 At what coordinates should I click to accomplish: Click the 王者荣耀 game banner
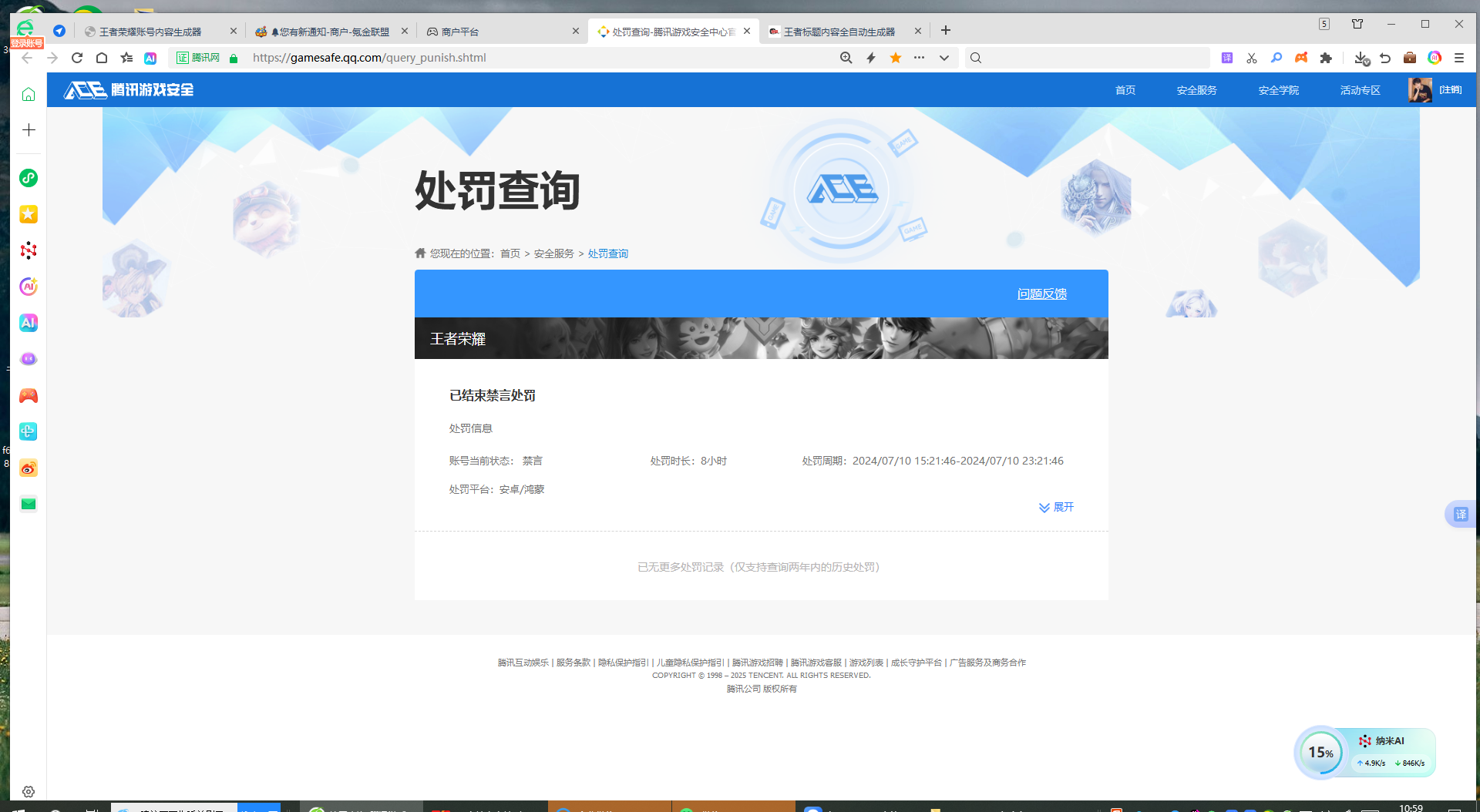click(762, 338)
